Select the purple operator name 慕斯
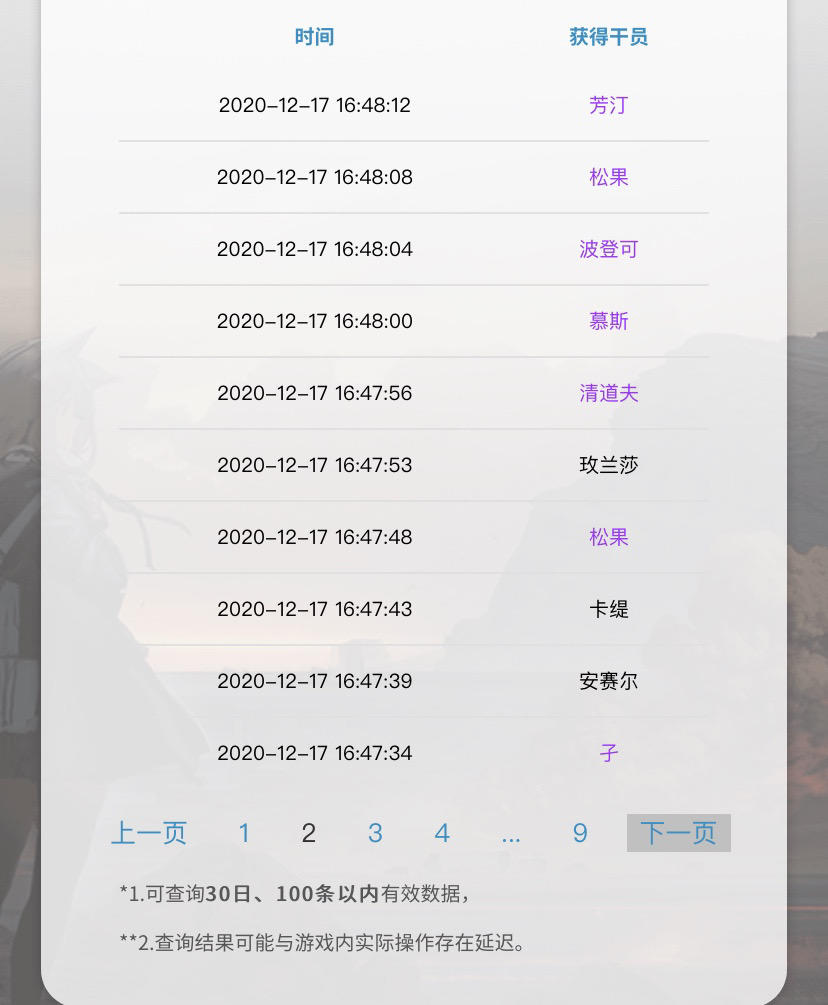This screenshot has width=828, height=1005. [608, 321]
